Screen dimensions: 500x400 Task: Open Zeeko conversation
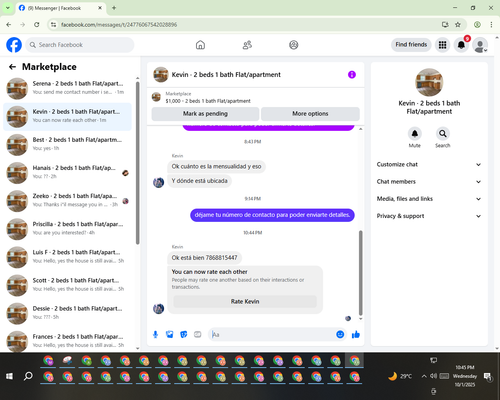click(x=67, y=201)
